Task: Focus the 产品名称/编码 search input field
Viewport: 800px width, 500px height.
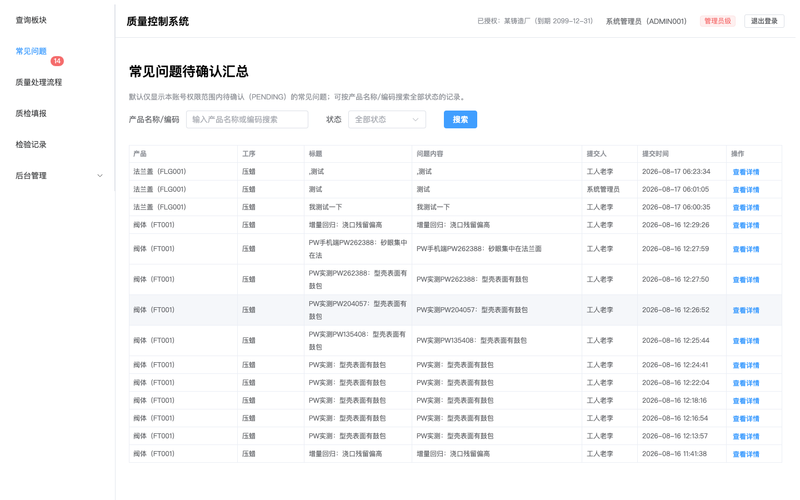Action: (x=247, y=119)
